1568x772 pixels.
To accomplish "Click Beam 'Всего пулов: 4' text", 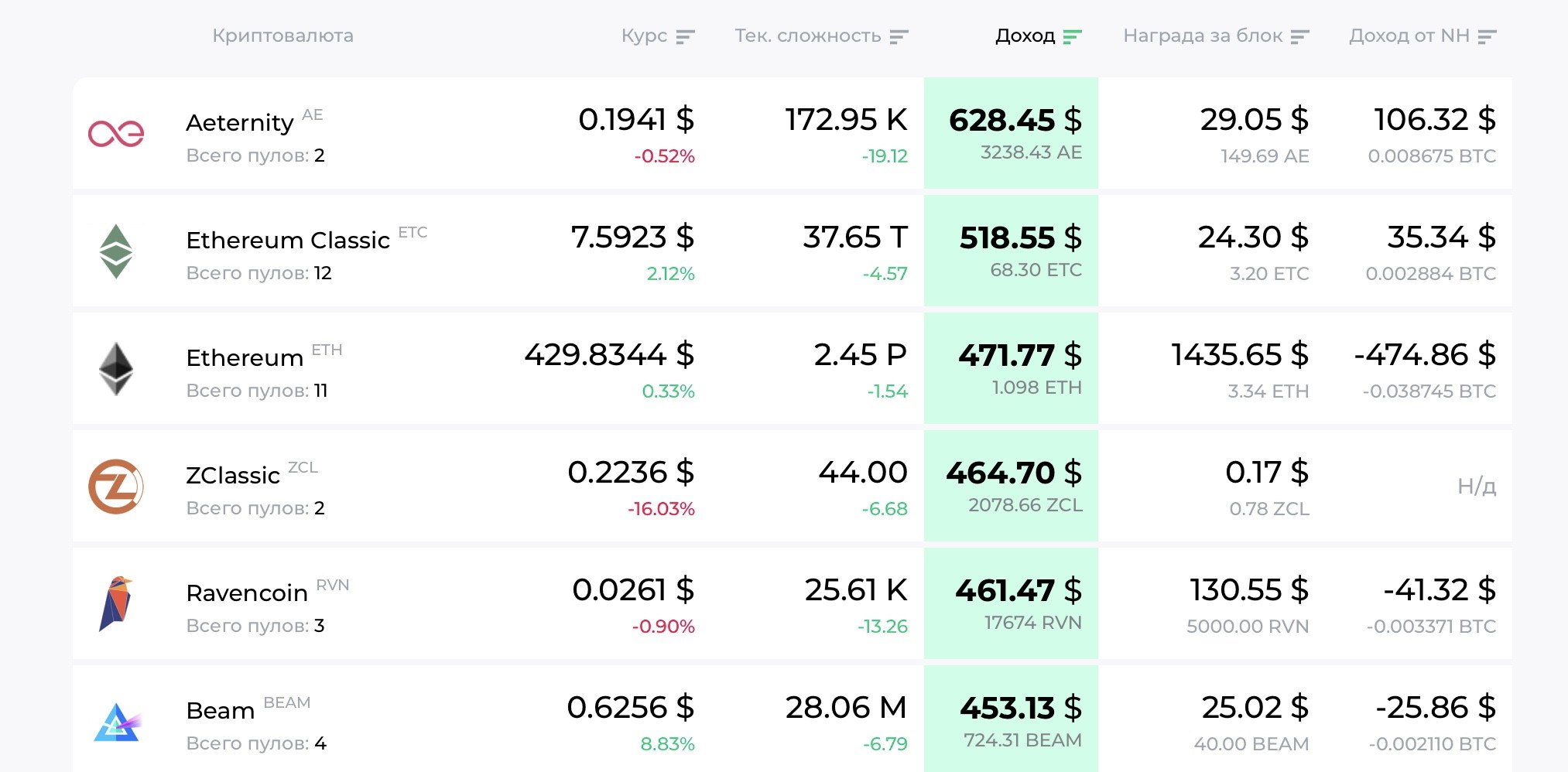I will (x=256, y=743).
